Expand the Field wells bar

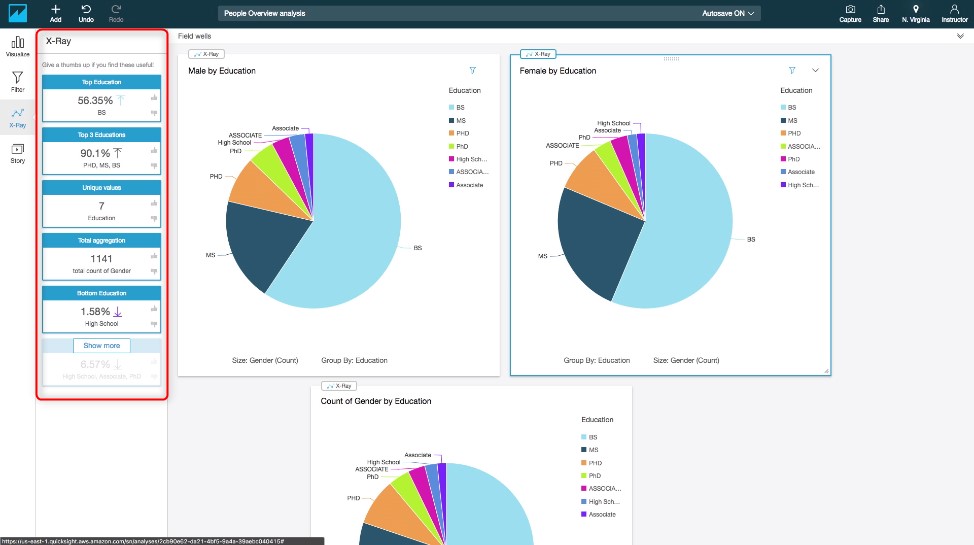[x=960, y=36]
